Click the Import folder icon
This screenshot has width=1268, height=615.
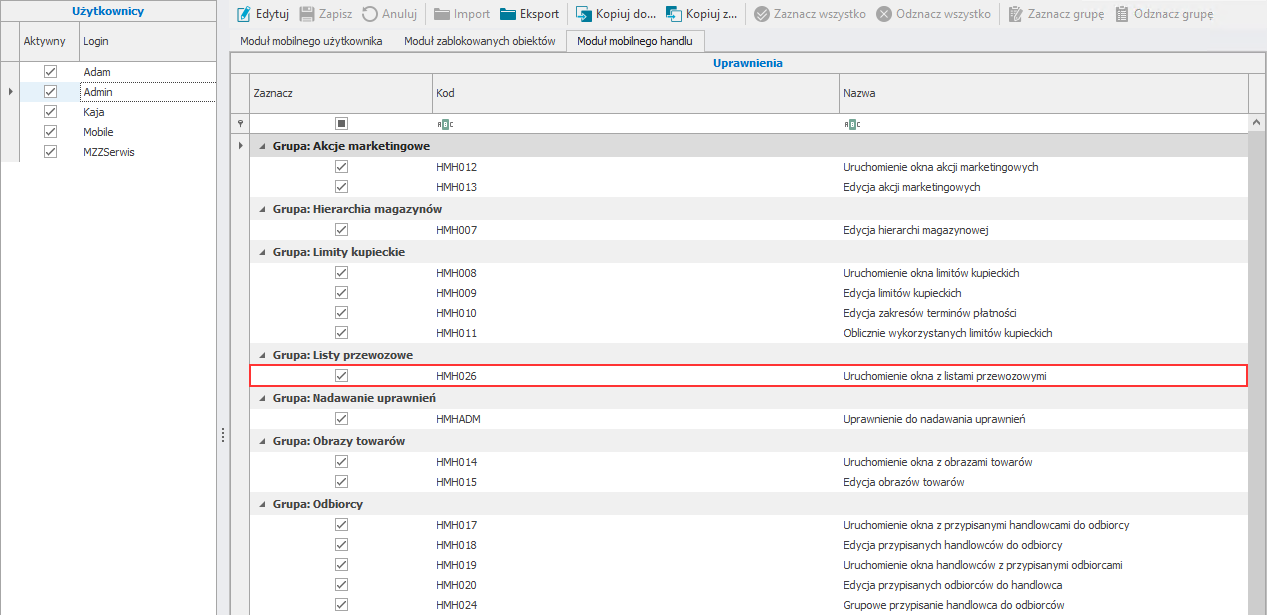[441, 15]
